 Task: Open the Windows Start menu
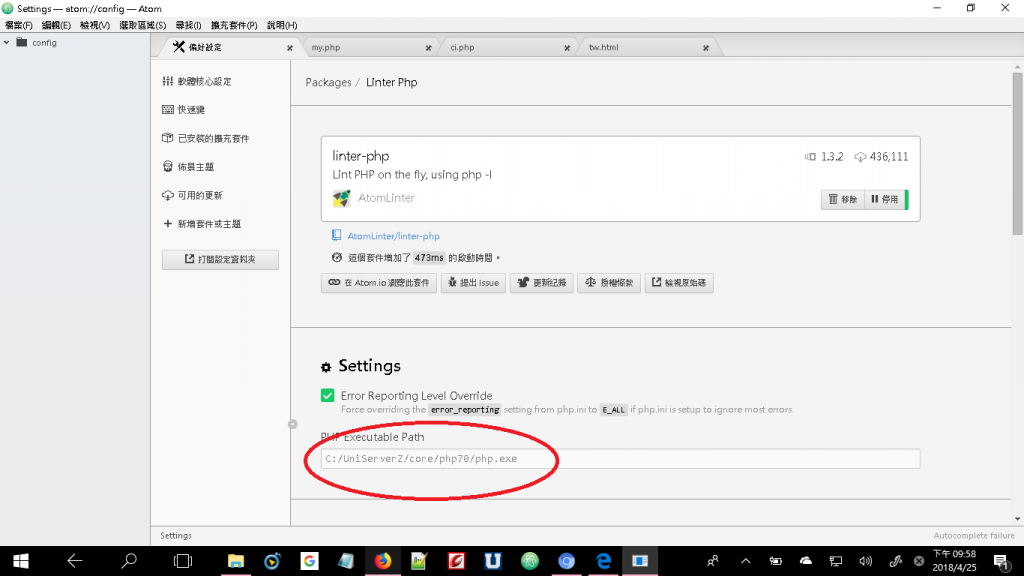click(x=20, y=561)
